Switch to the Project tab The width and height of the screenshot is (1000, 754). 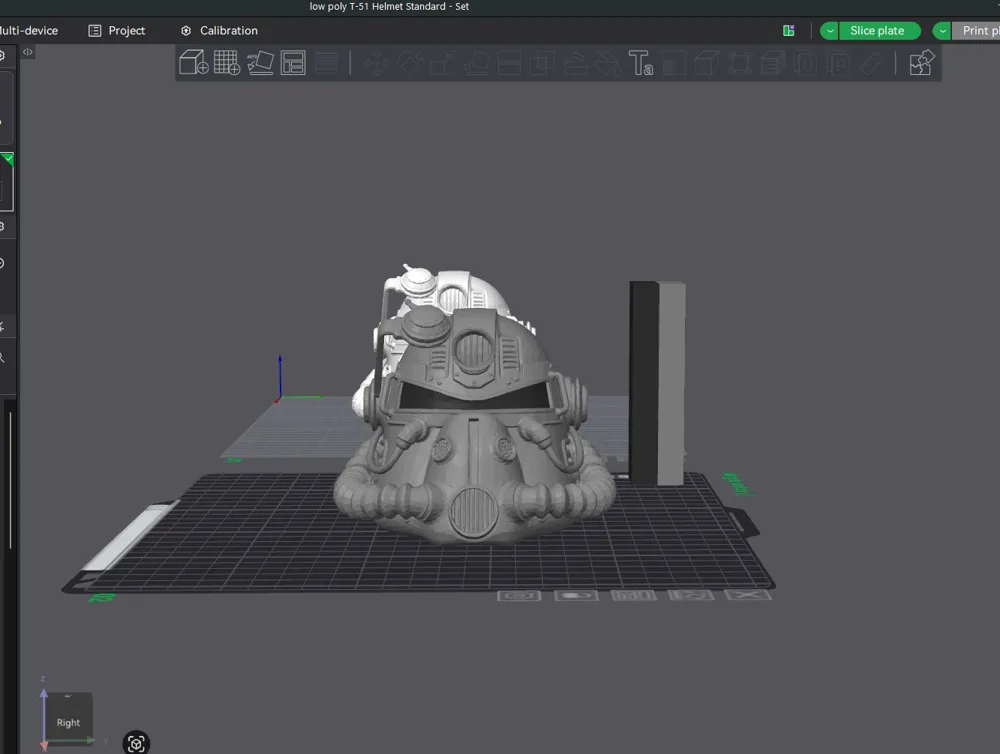pyautogui.click(x=117, y=31)
